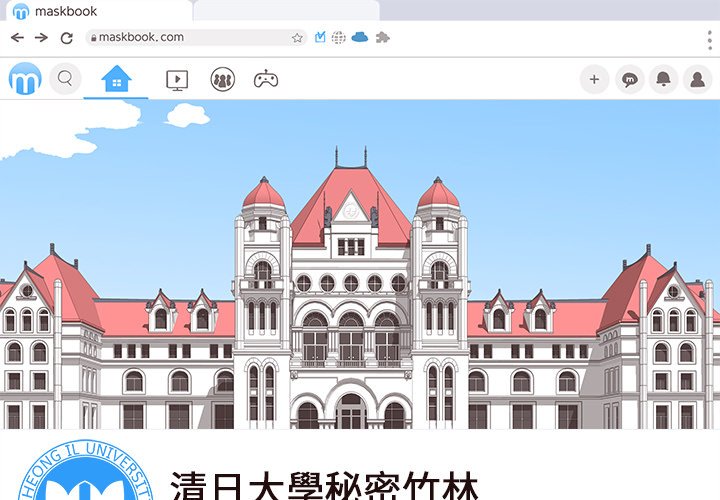Open the Gaming controller icon
This screenshot has width=720, height=500.
pos(265,79)
